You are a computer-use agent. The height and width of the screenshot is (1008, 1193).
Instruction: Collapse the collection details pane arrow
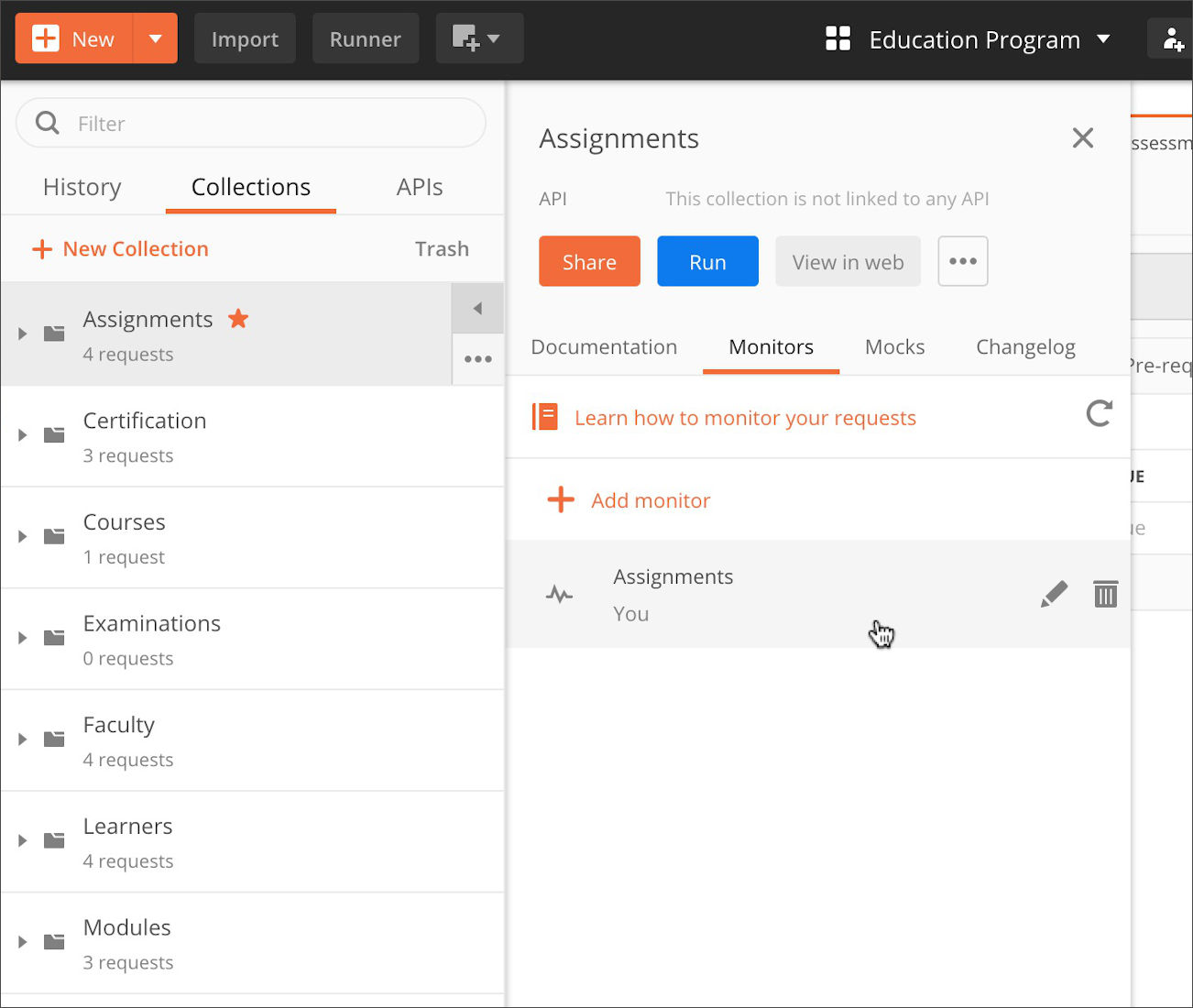tap(477, 308)
